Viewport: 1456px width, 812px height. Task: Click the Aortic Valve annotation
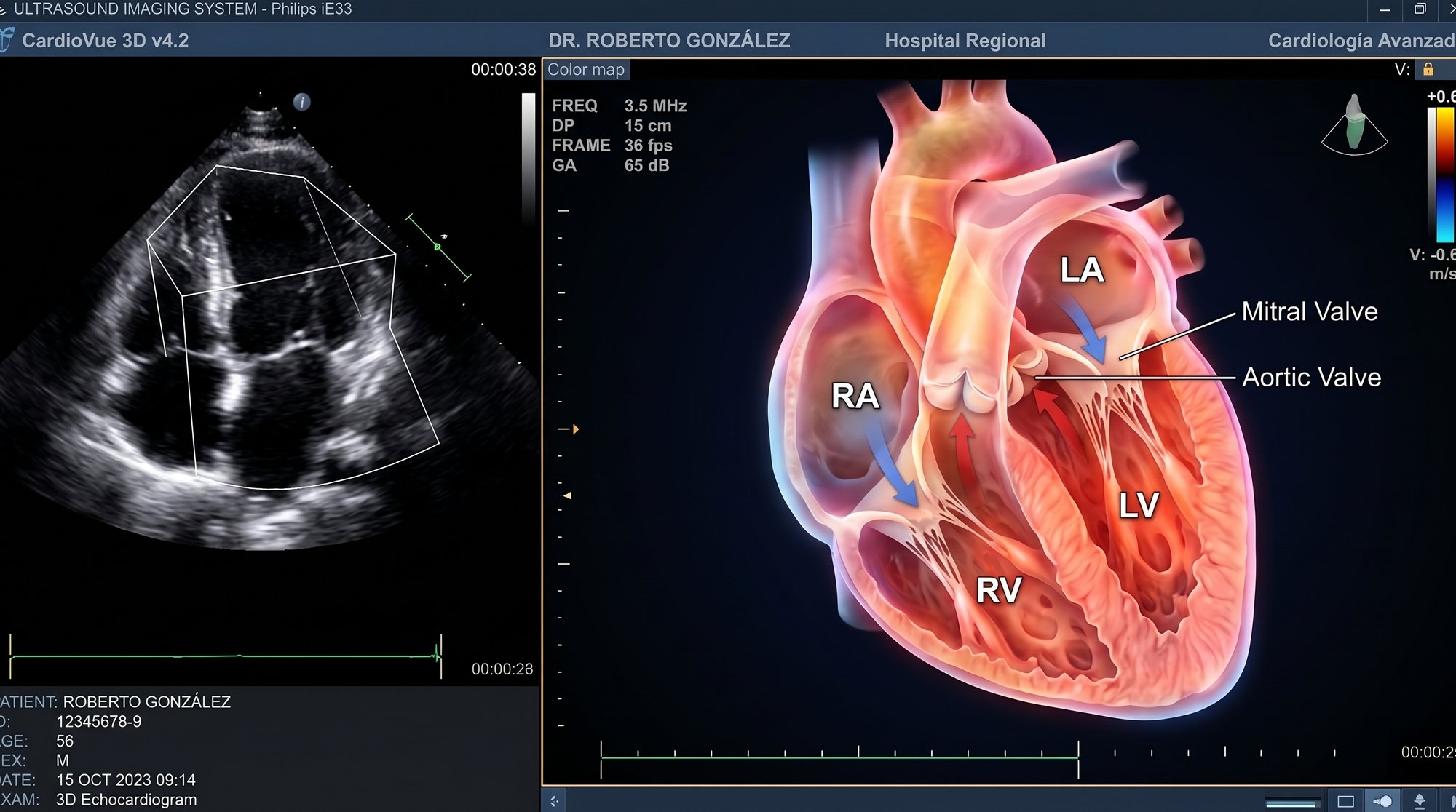point(1311,377)
